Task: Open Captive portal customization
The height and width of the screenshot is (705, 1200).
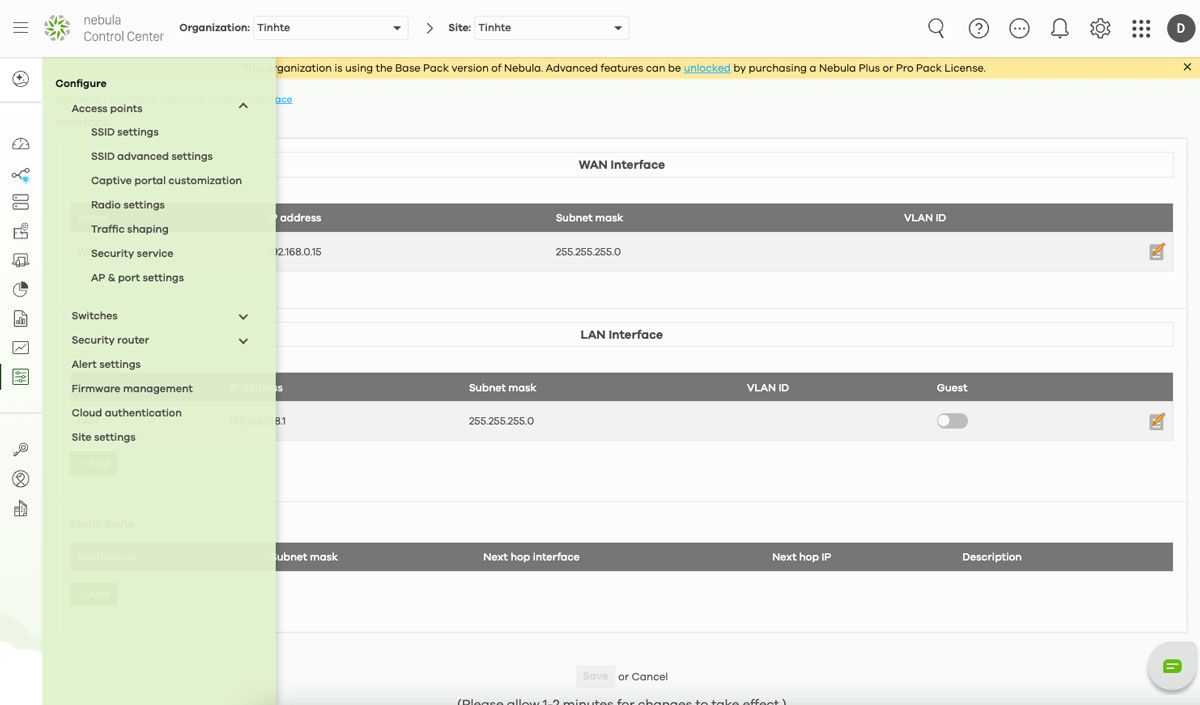Action: pyautogui.click(x=166, y=180)
